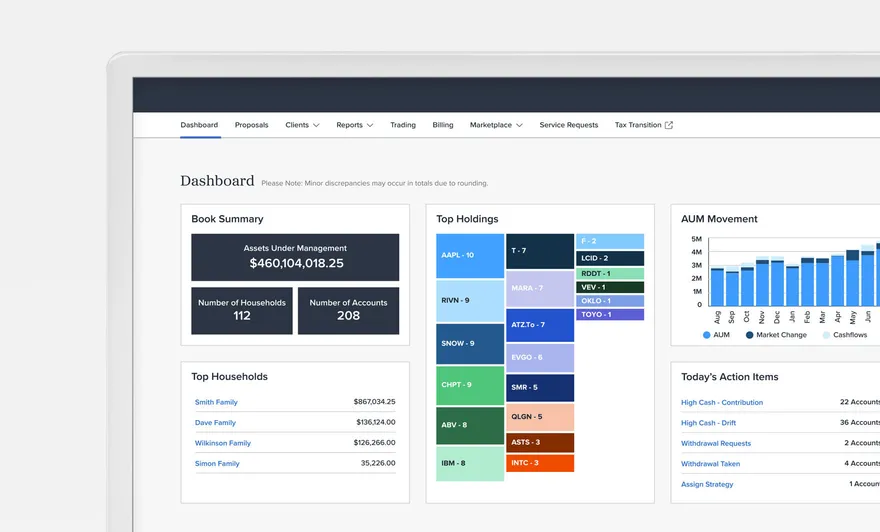880x532 pixels.
Task: Select the MARA - 7 holdings block
Action: coord(540,288)
